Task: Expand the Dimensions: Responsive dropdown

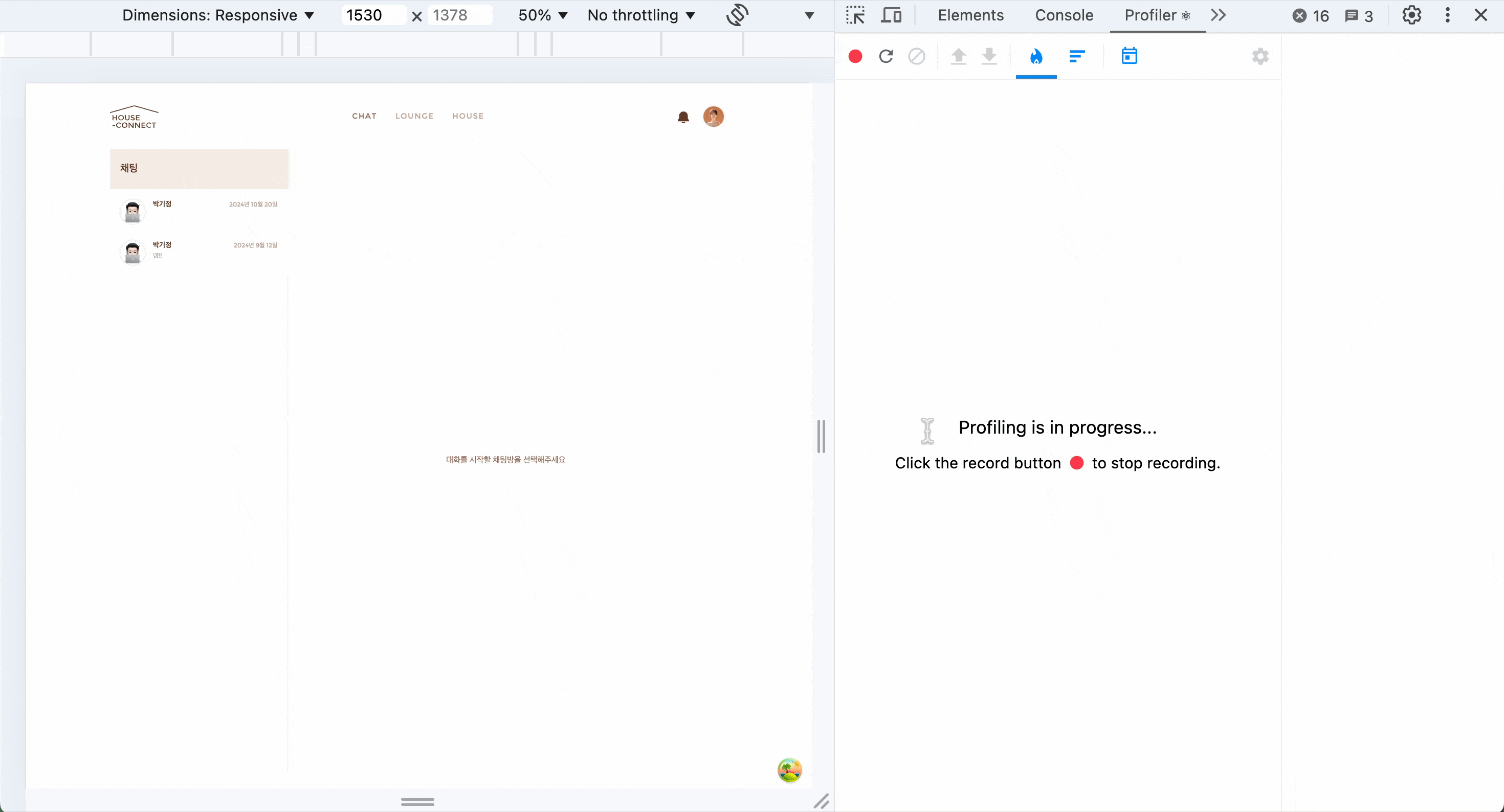Action: (x=218, y=15)
